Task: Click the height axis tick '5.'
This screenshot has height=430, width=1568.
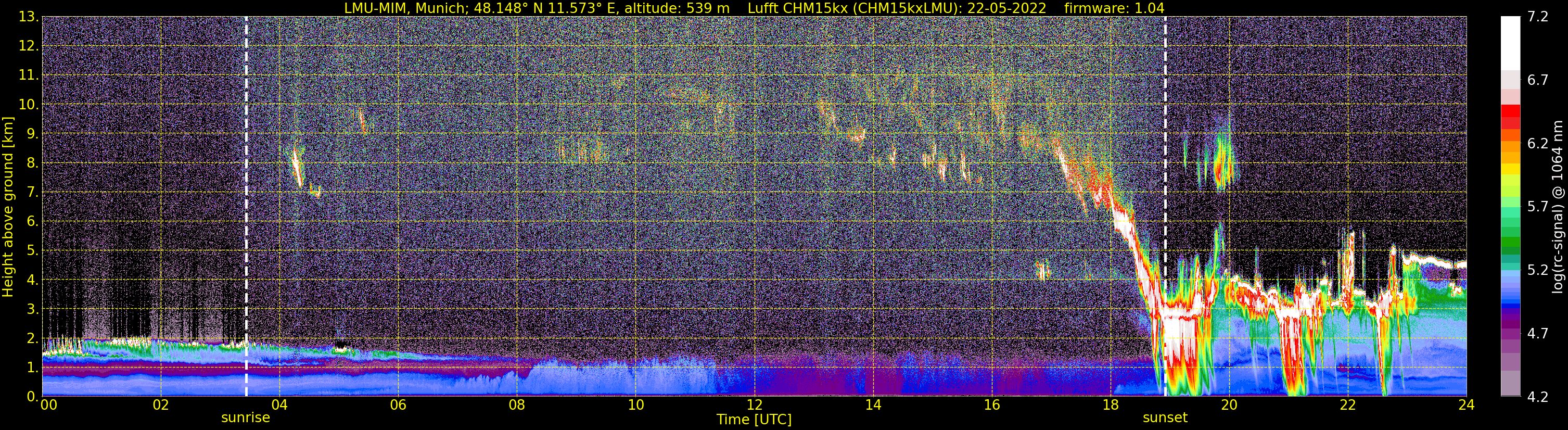Action: click(x=33, y=251)
